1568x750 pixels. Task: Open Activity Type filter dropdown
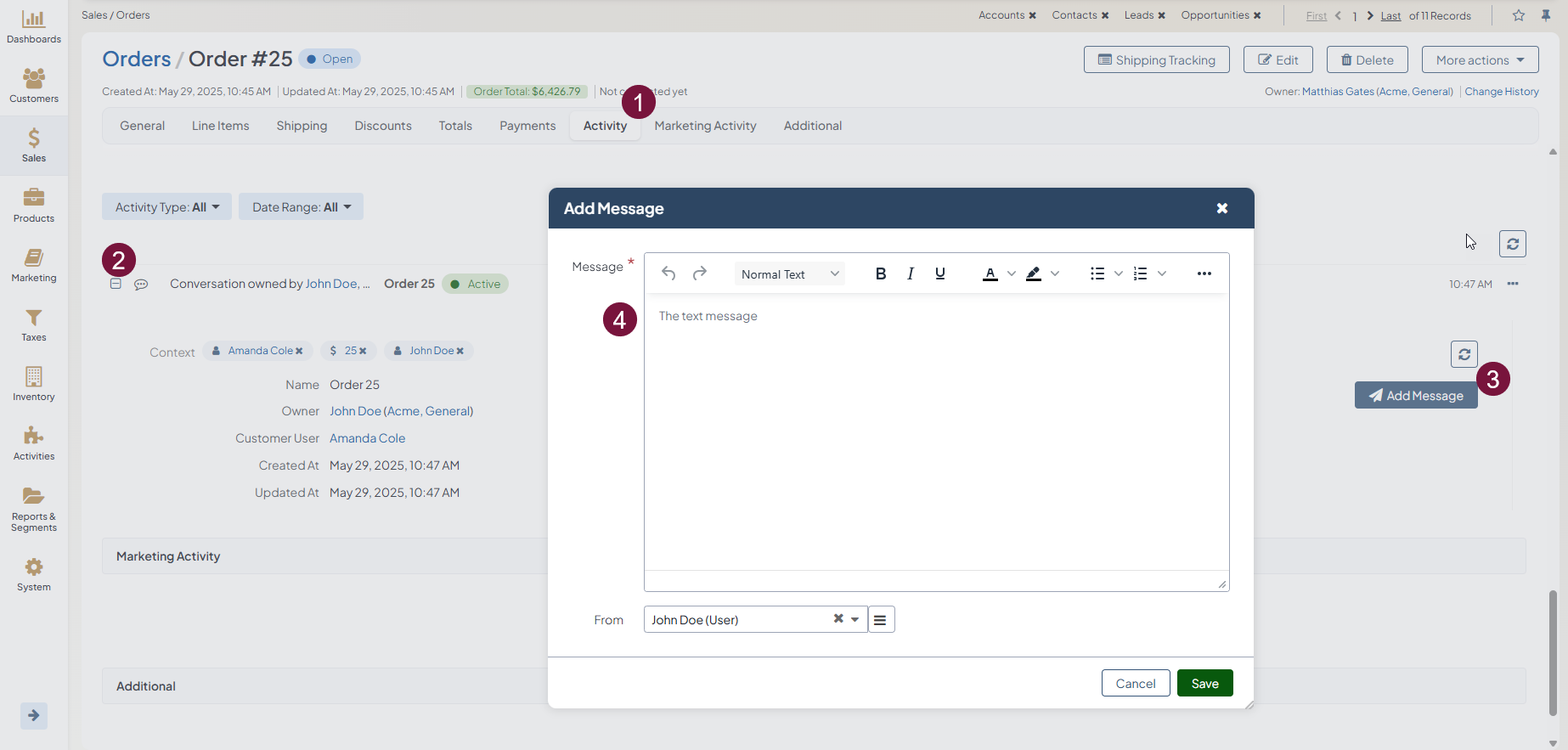[167, 207]
